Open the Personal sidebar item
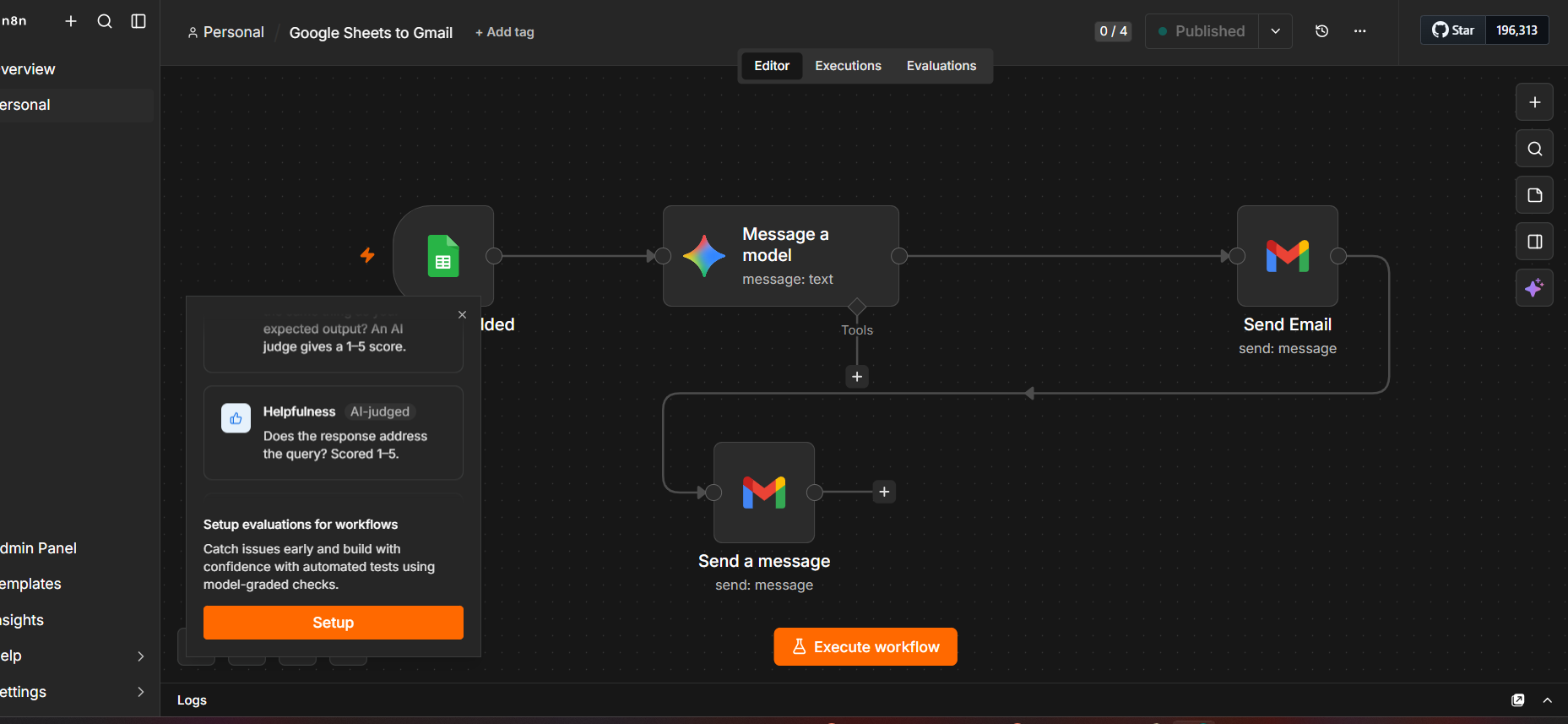The height and width of the screenshot is (724, 1568). [x=76, y=106]
